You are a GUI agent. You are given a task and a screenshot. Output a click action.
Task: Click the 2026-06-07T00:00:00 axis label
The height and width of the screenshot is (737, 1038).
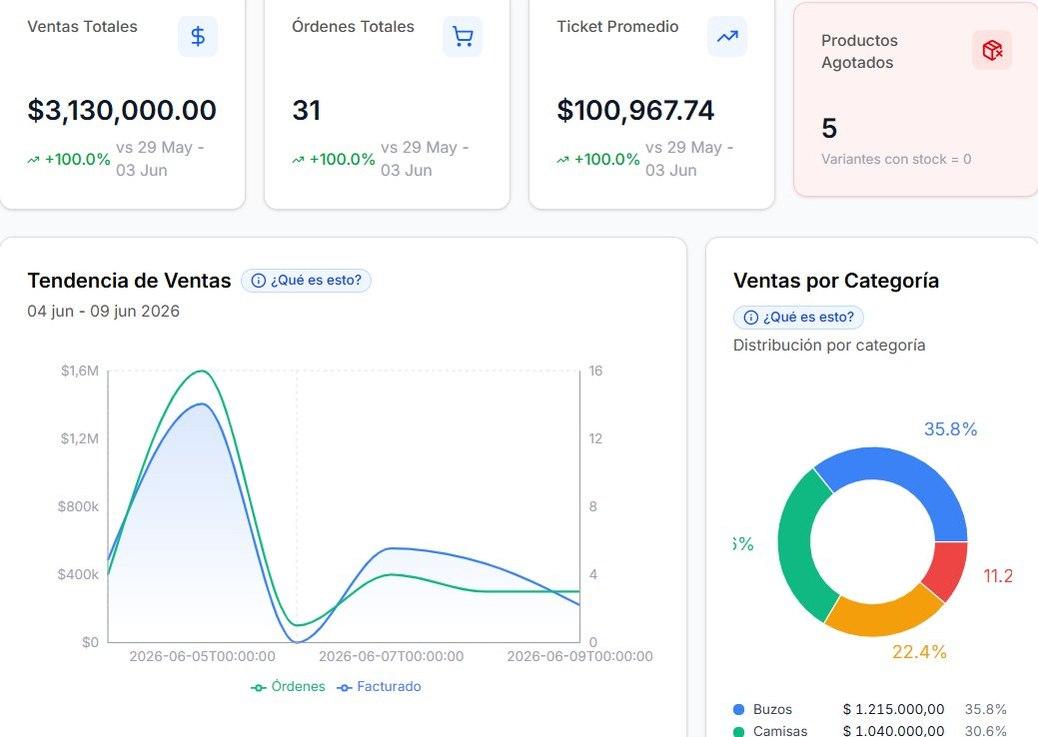(x=391, y=656)
